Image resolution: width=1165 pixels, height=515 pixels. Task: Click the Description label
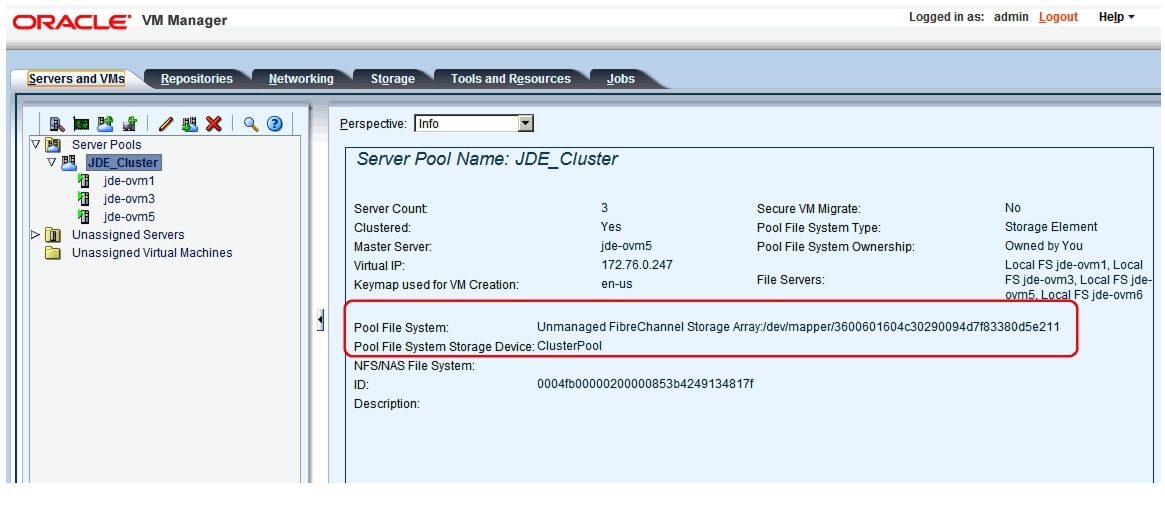[x=386, y=404]
